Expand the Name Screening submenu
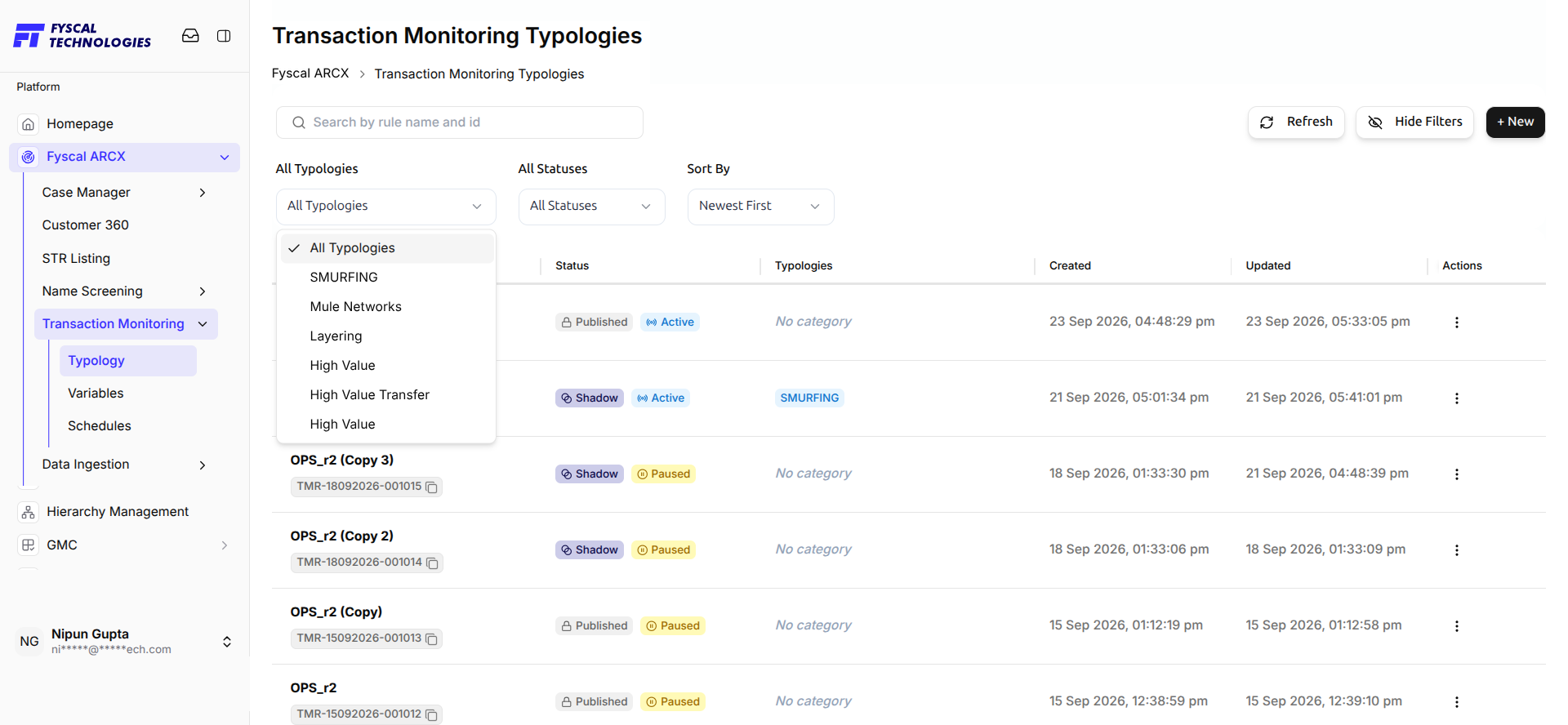The width and height of the screenshot is (1568, 725). pyautogui.click(x=203, y=291)
